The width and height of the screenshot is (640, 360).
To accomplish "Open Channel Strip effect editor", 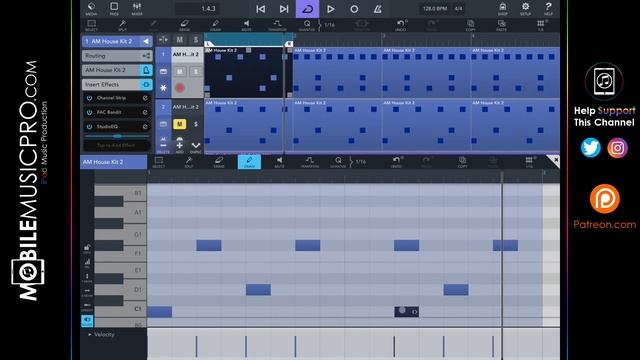I will click(x=145, y=98).
